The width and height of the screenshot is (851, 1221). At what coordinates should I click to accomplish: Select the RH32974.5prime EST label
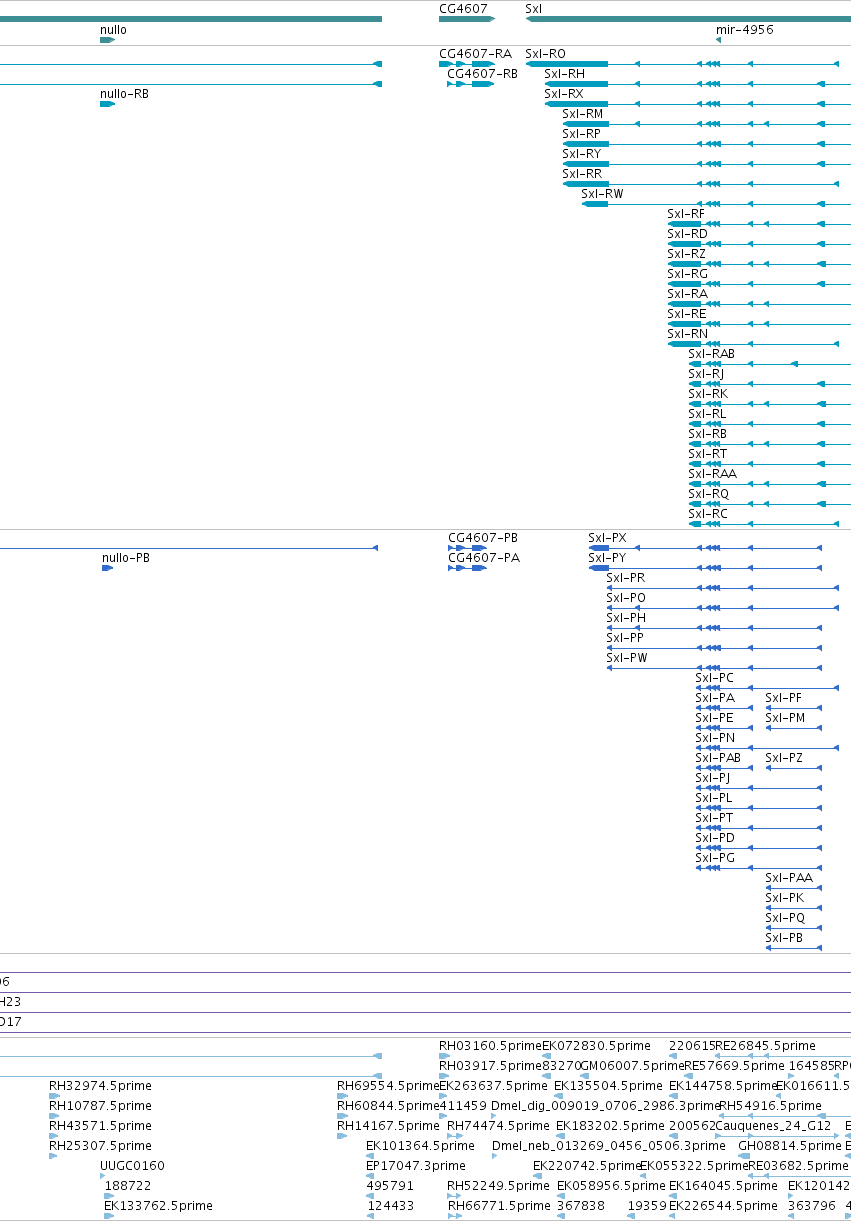tap(101, 1086)
